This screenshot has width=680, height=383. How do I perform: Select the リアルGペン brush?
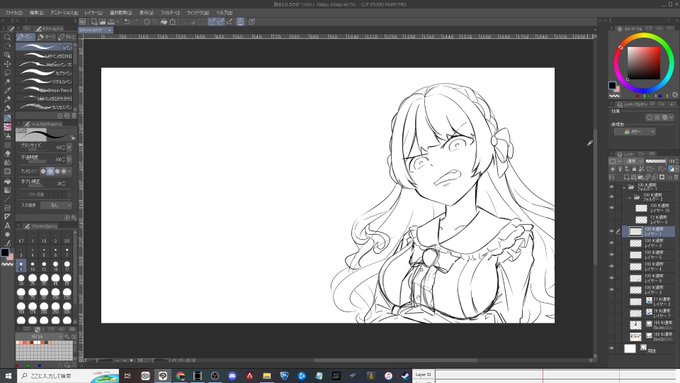pos(45,82)
